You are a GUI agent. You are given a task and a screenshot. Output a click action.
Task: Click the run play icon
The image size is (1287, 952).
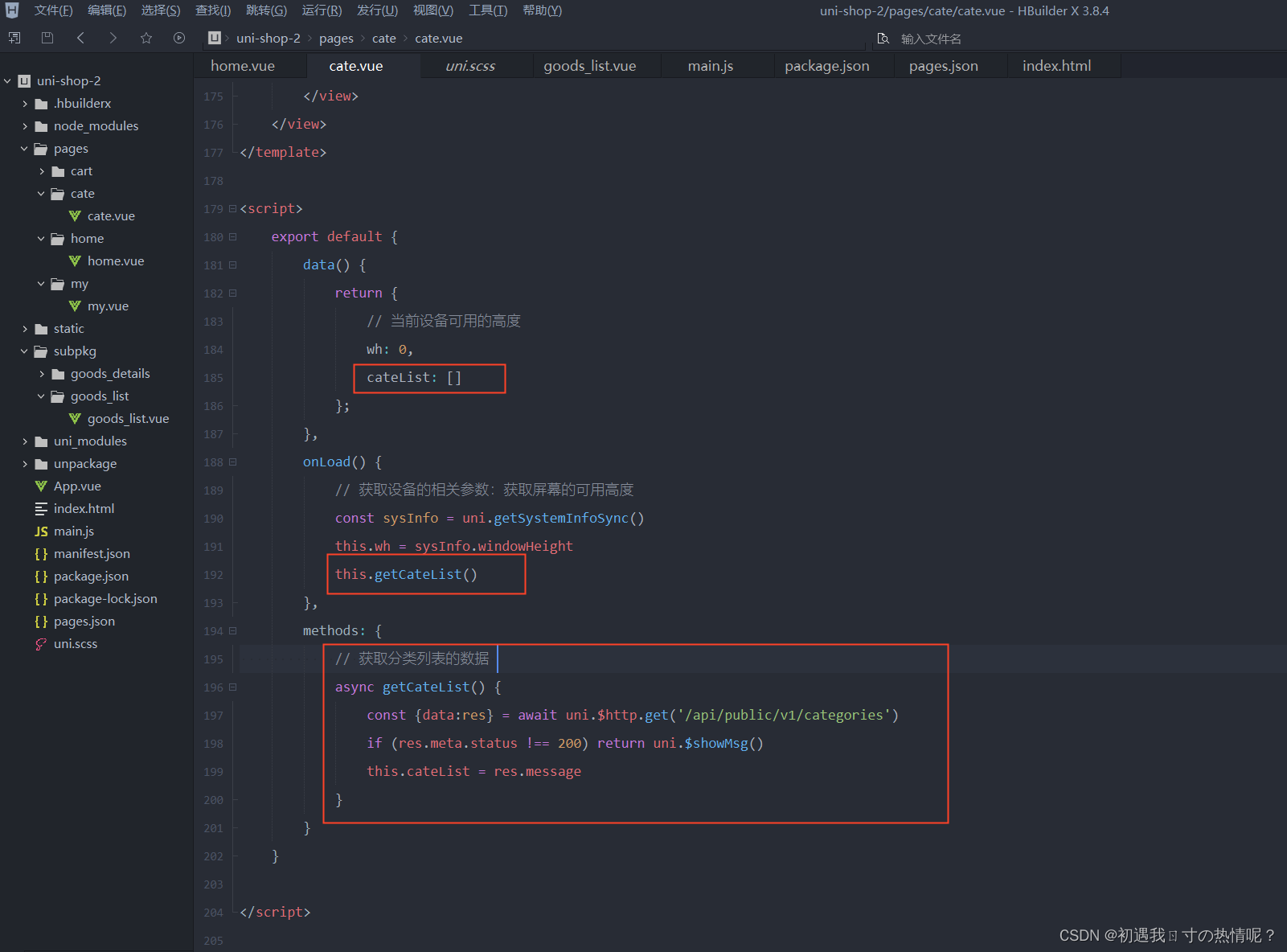click(179, 38)
